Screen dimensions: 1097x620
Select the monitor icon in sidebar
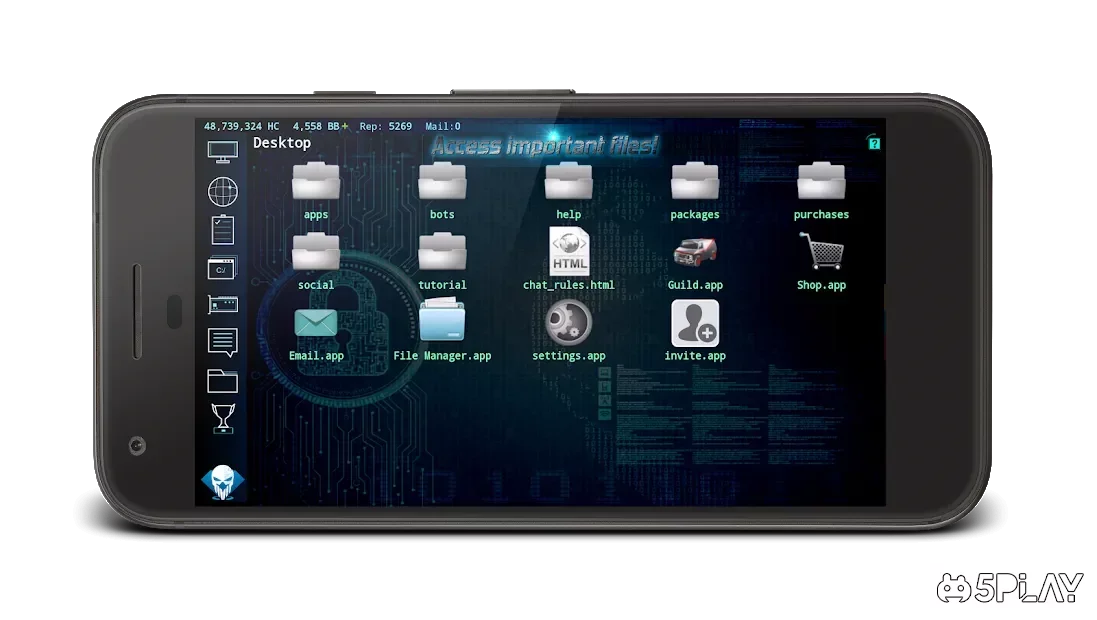pos(222,151)
